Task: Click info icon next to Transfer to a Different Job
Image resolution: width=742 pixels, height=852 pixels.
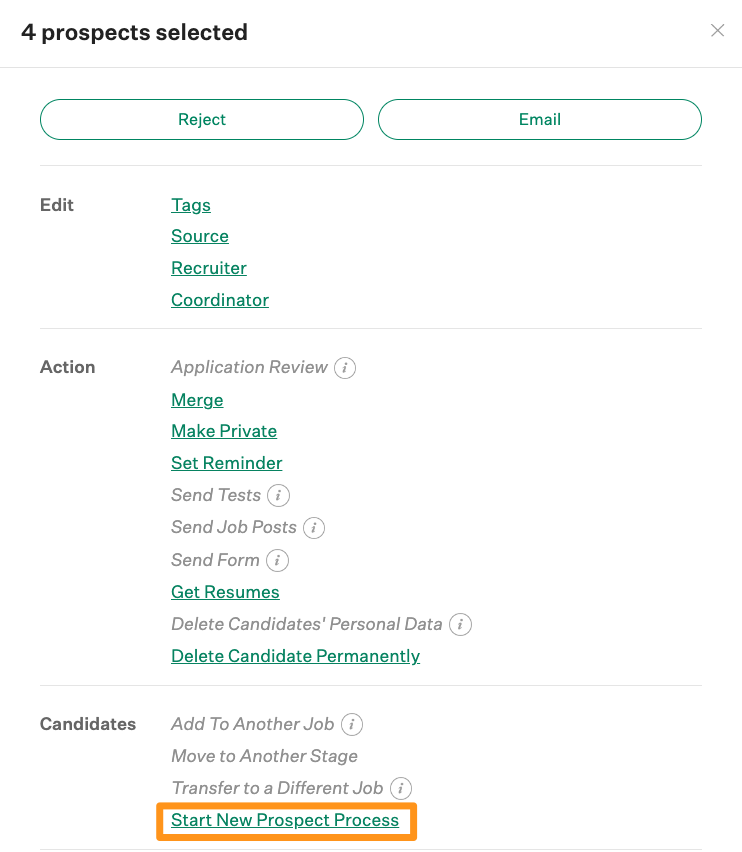Action: pos(401,788)
